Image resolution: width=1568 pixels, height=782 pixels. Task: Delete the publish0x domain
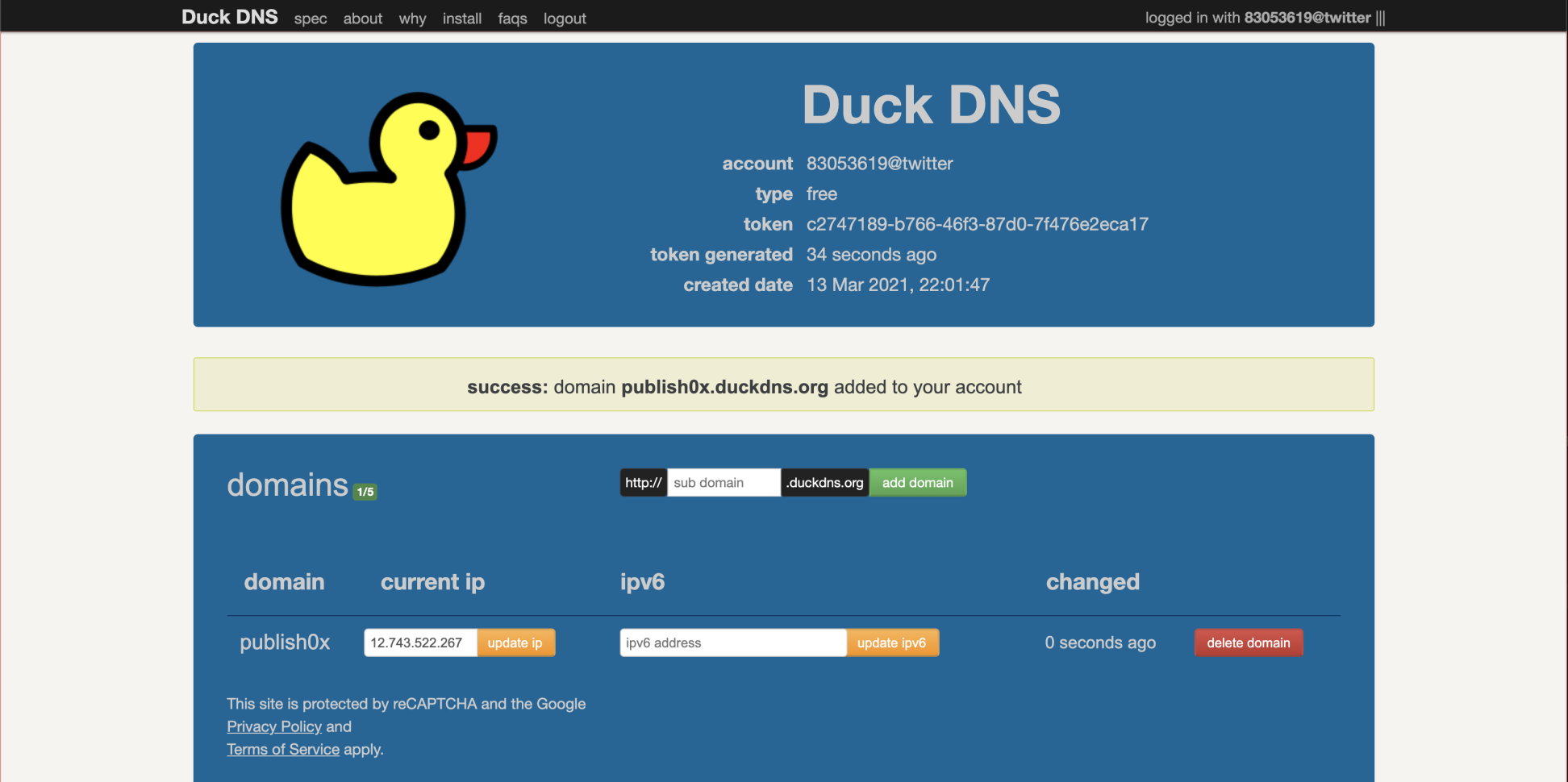click(1249, 643)
